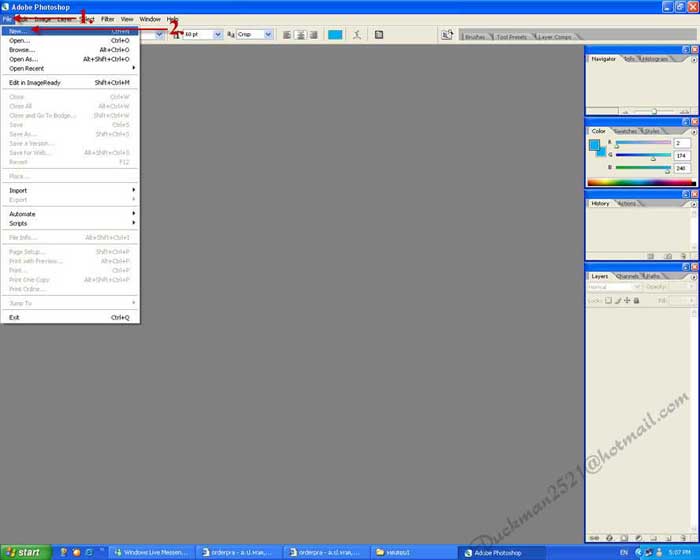Toggle lock all padlock icon

coord(637,301)
